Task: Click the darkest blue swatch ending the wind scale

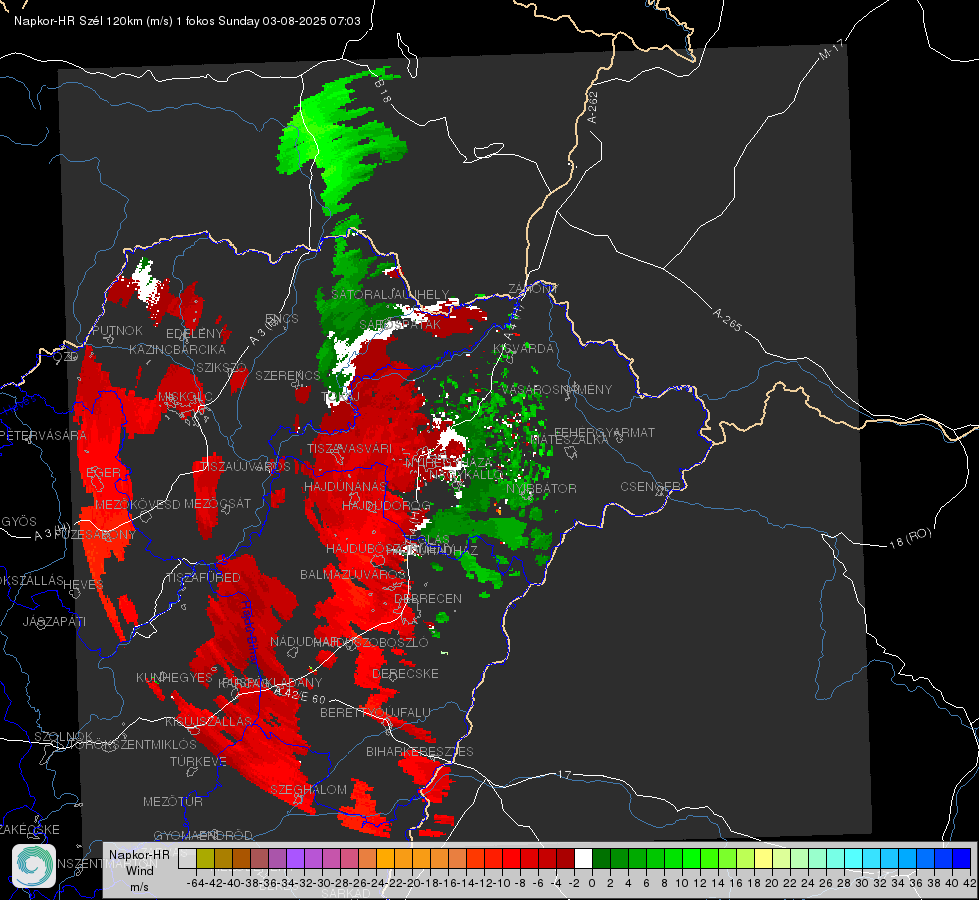Action: 962,858
